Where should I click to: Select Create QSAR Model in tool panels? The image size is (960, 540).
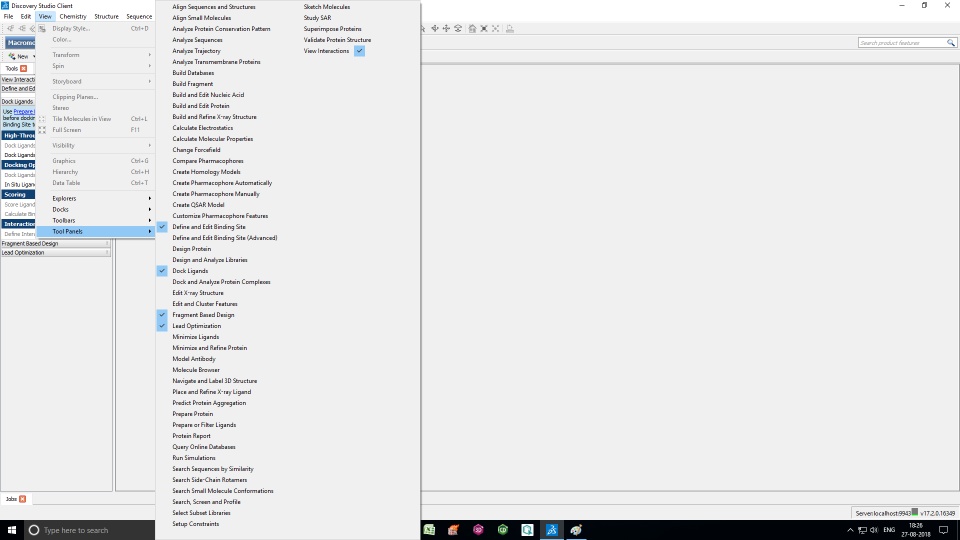point(198,205)
